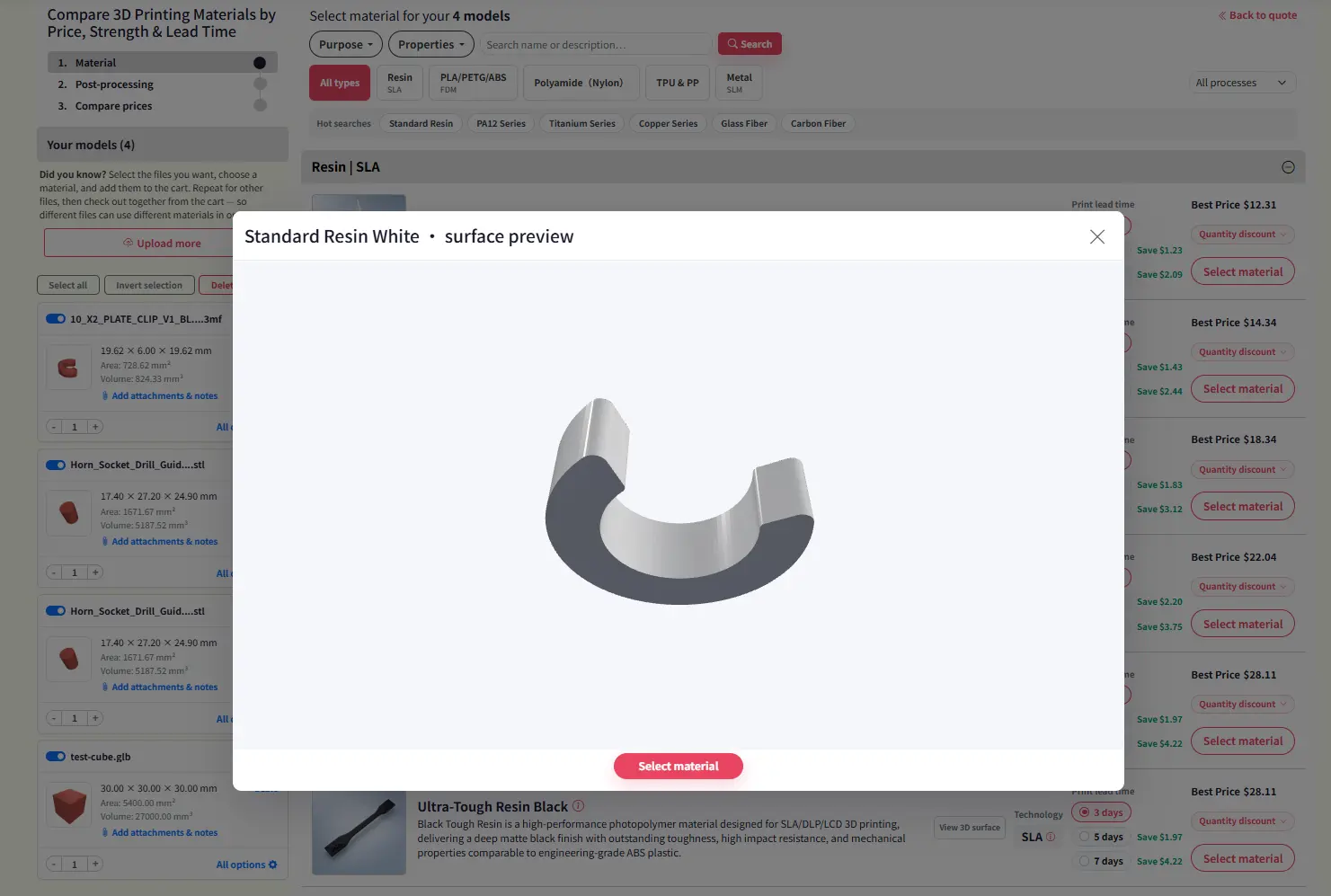Toggle the 10_X2_PLATE_CLIP model switch
Image resolution: width=1331 pixels, height=896 pixels.
56,319
